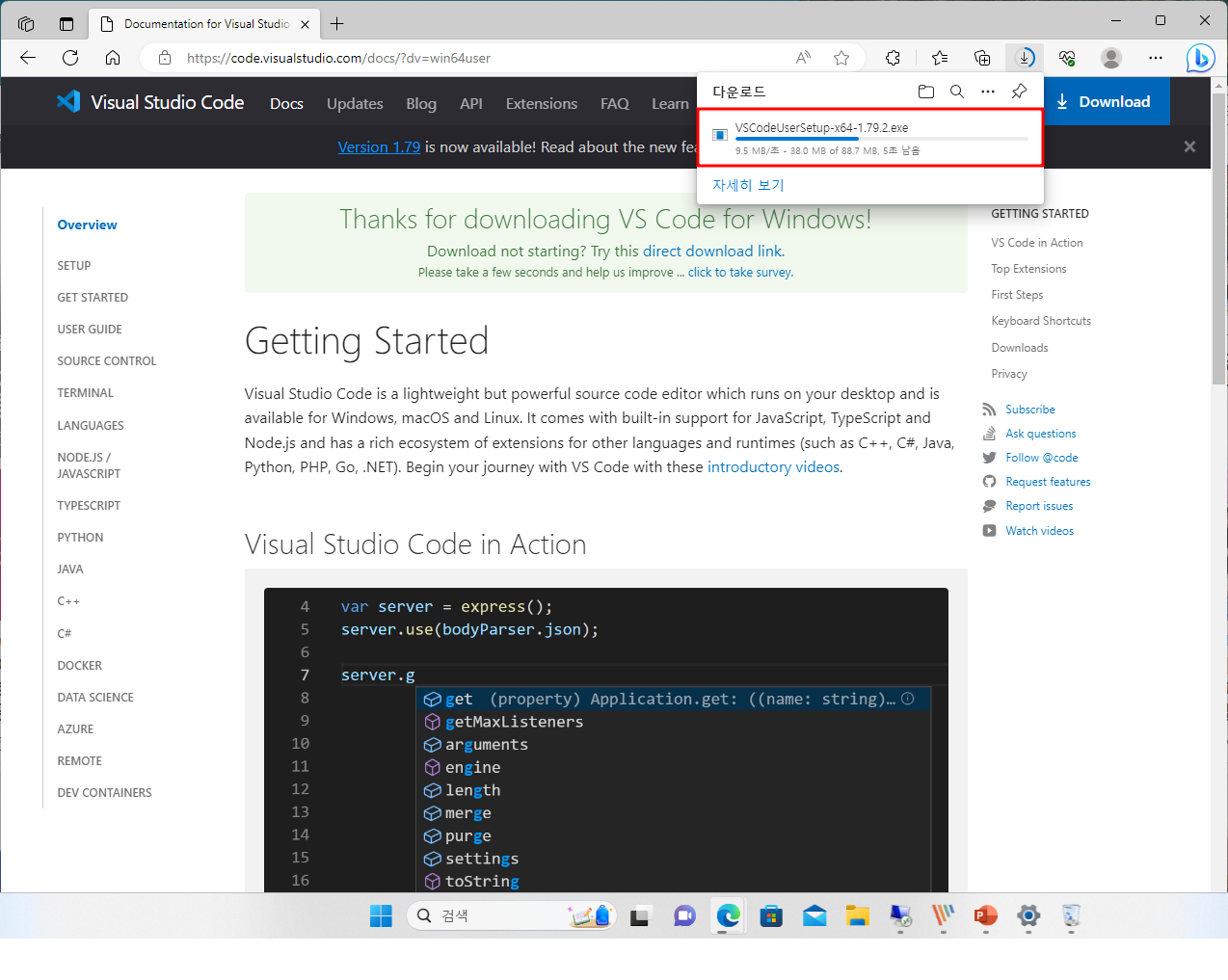The image size is (1228, 980).
Task: Follow the Version 1.79 link
Action: 379,146
